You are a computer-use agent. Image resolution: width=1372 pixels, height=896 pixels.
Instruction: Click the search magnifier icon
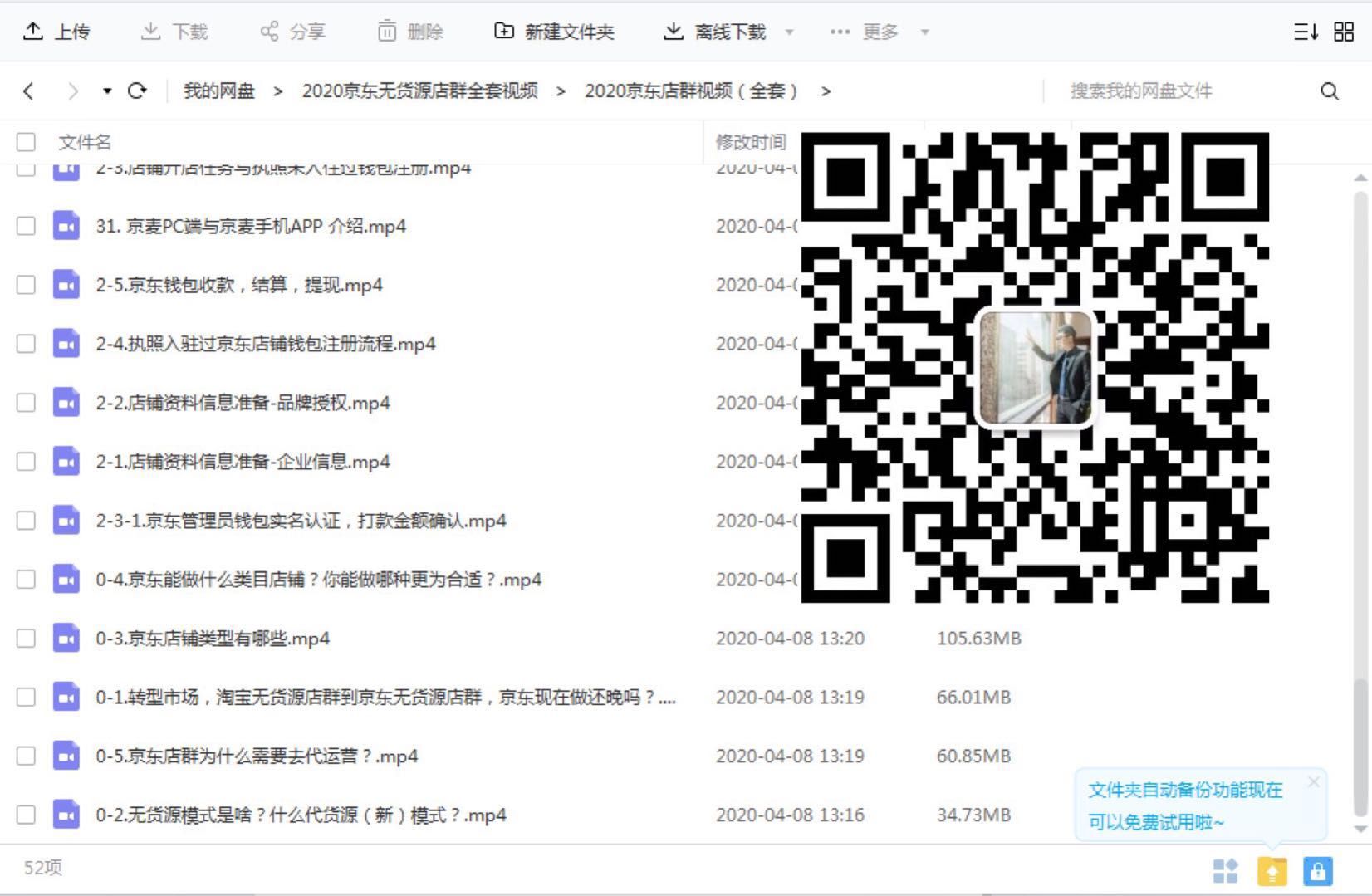pyautogui.click(x=1330, y=91)
